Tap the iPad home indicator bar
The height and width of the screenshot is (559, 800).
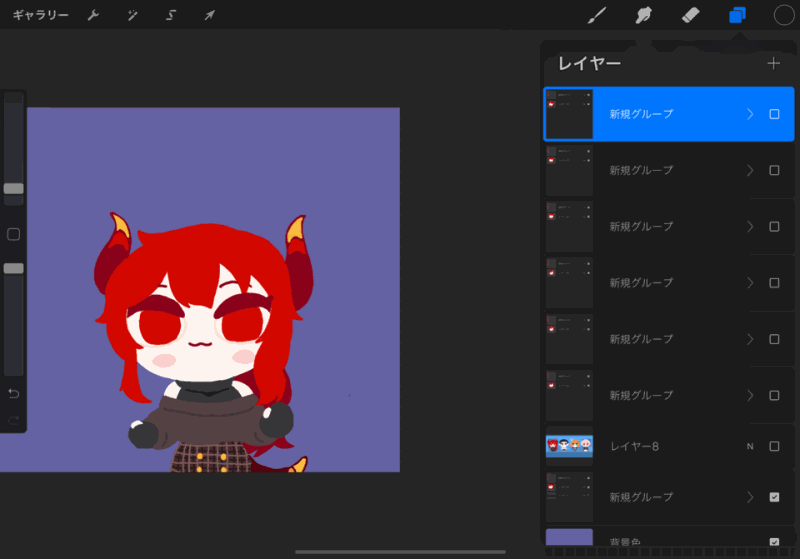point(401,552)
